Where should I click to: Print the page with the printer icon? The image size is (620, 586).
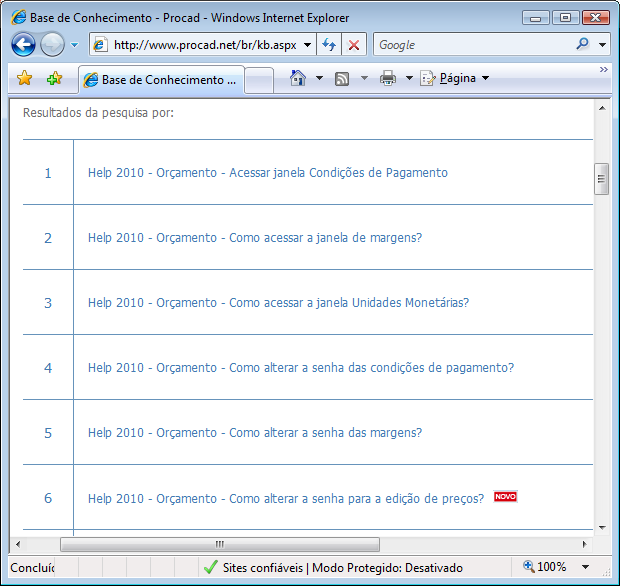pos(388,79)
